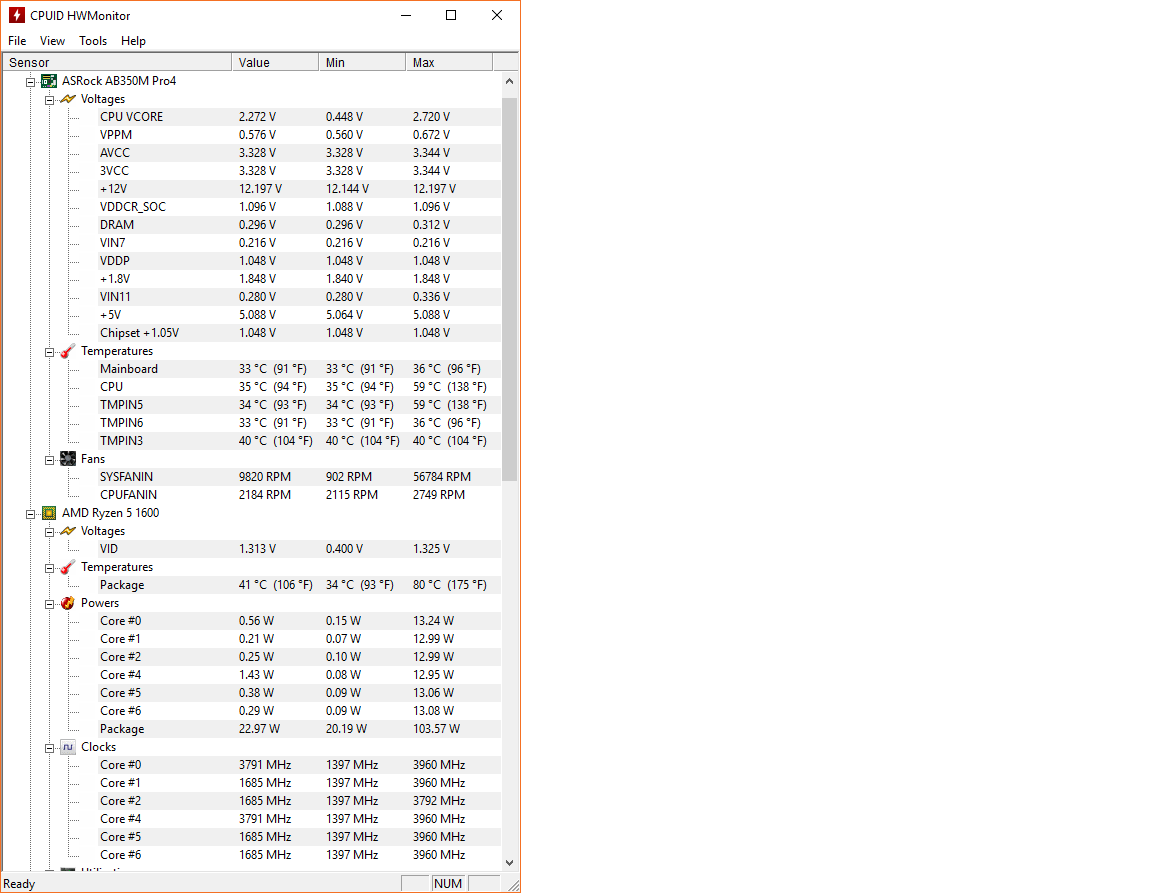Click the flame icon next to Powers

click(68, 603)
